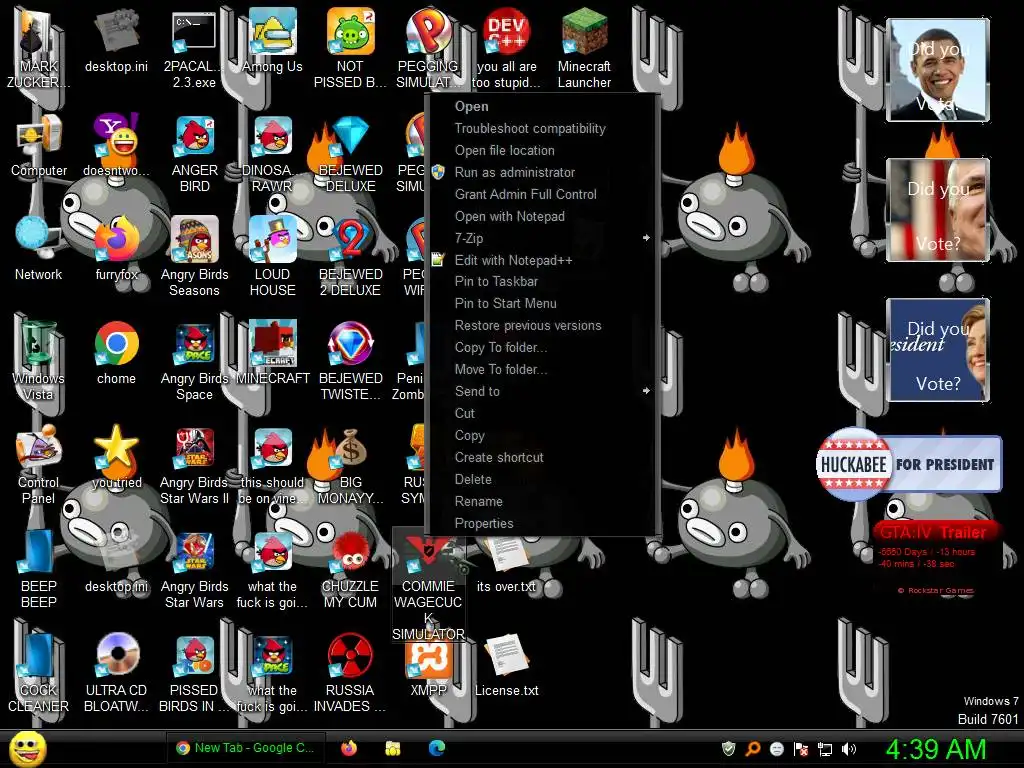Click the Windows Vista recycle bin icon
Screen dimensions: 1024x768
click(x=38, y=360)
